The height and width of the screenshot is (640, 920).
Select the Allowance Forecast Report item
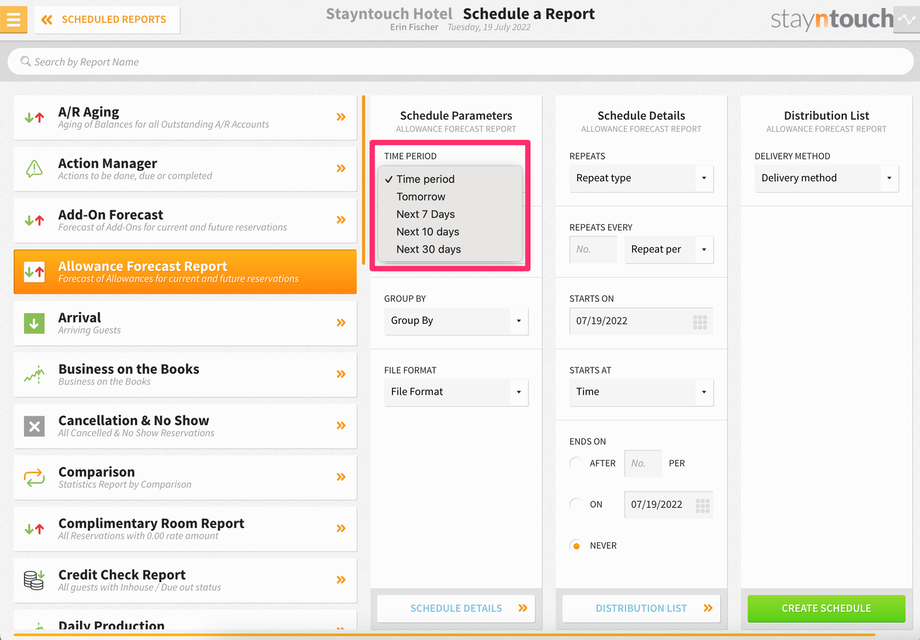point(185,272)
